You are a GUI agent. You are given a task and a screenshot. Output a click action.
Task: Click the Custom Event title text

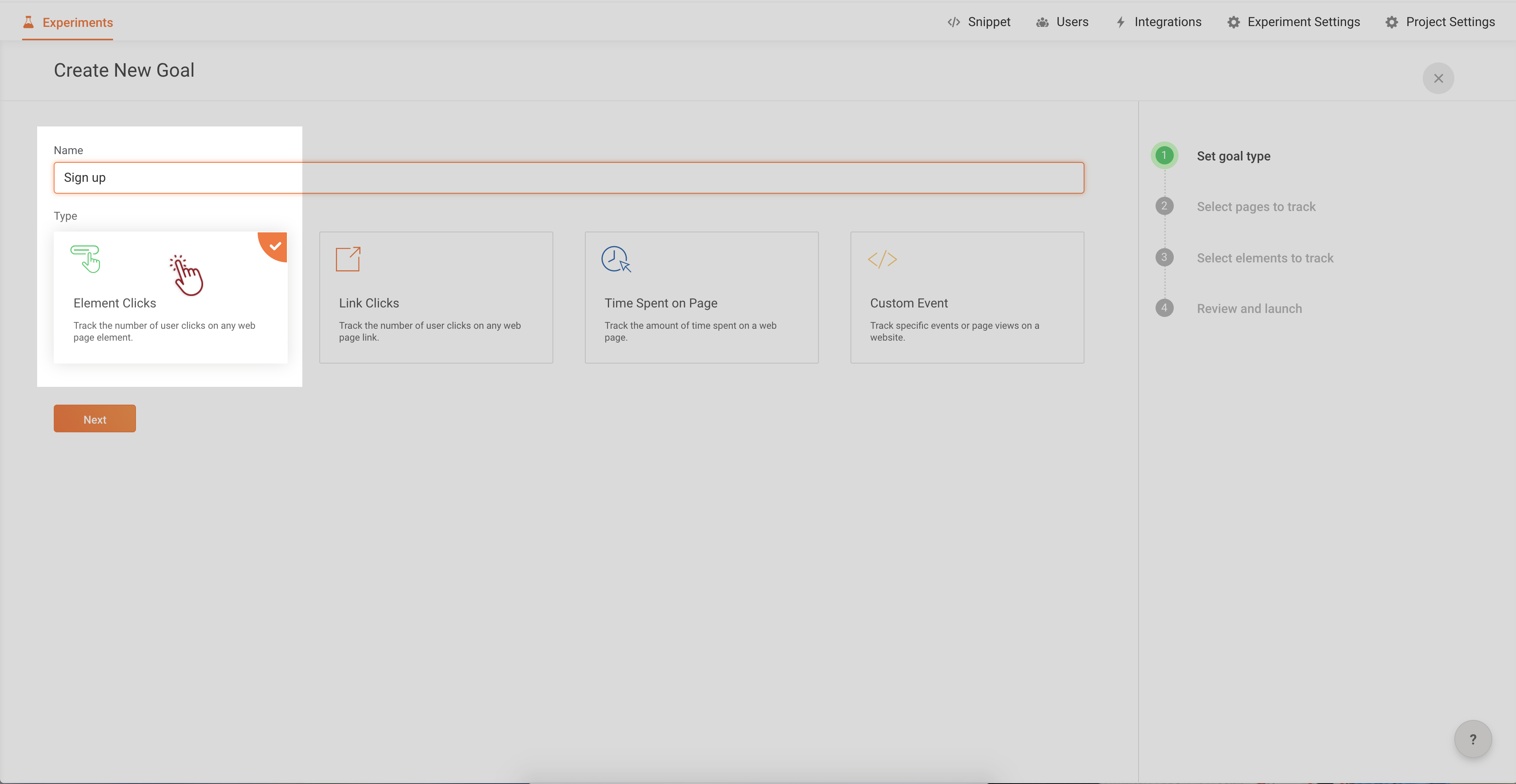tap(909, 303)
